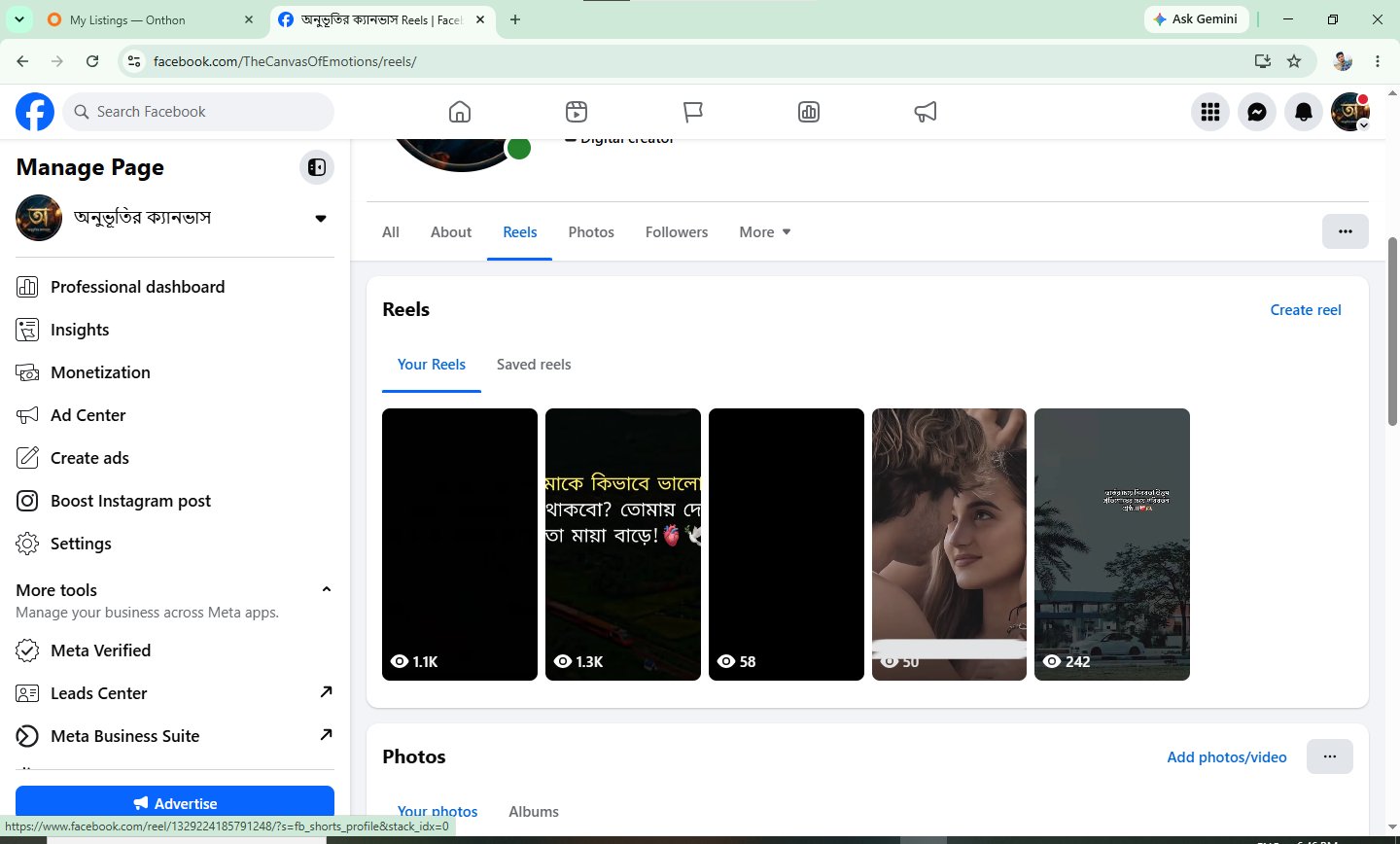Image resolution: width=1400 pixels, height=844 pixels.
Task: Open the account profile avatar menu
Action: (x=1350, y=112)
